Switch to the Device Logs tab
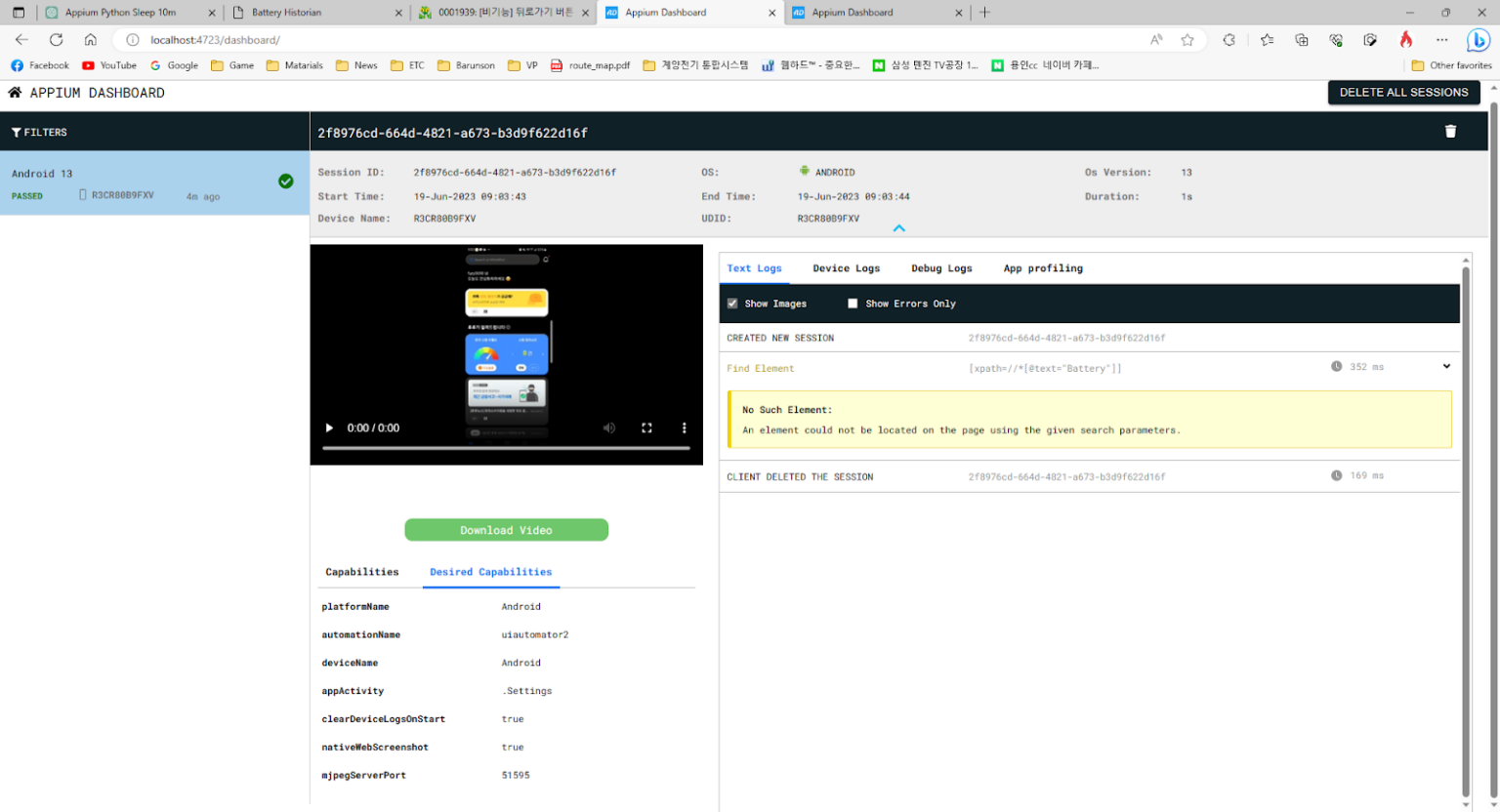Screen dimensions: 1500x812 846,268
